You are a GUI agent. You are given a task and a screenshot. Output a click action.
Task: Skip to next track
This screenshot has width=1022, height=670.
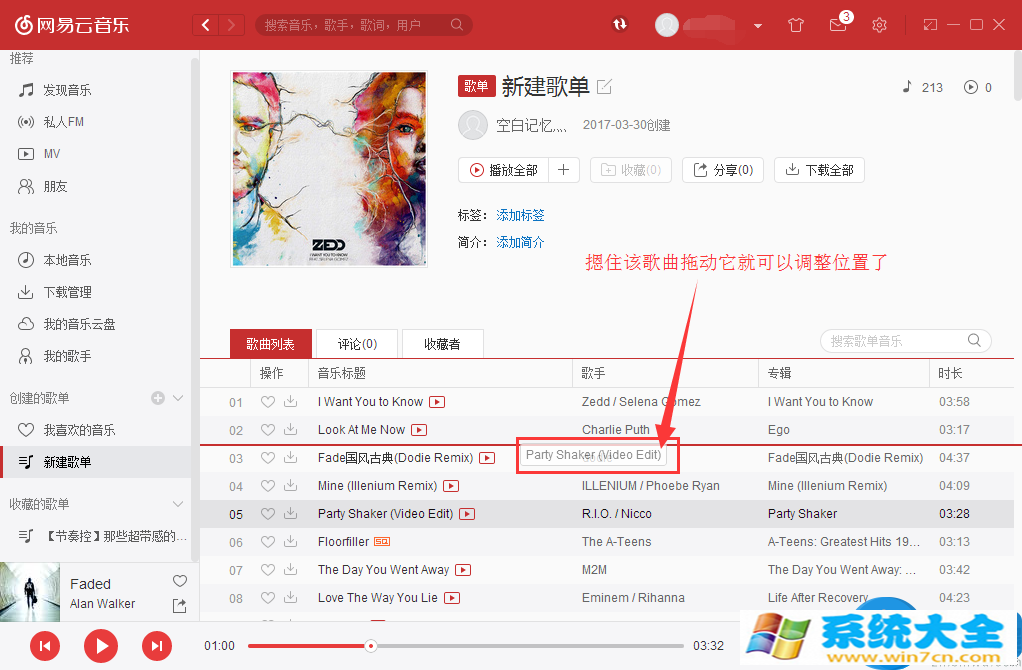(x=157, y=646)
